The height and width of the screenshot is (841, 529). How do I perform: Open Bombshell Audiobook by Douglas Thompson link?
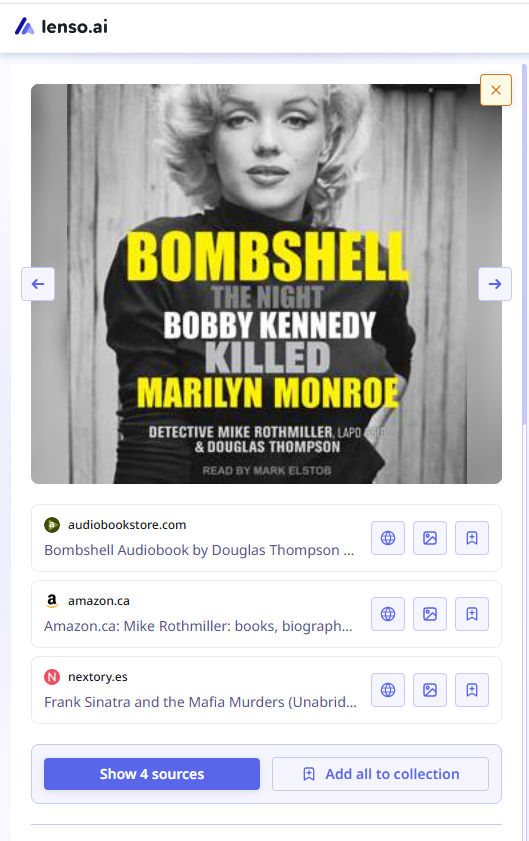click(x=200, y=550)
